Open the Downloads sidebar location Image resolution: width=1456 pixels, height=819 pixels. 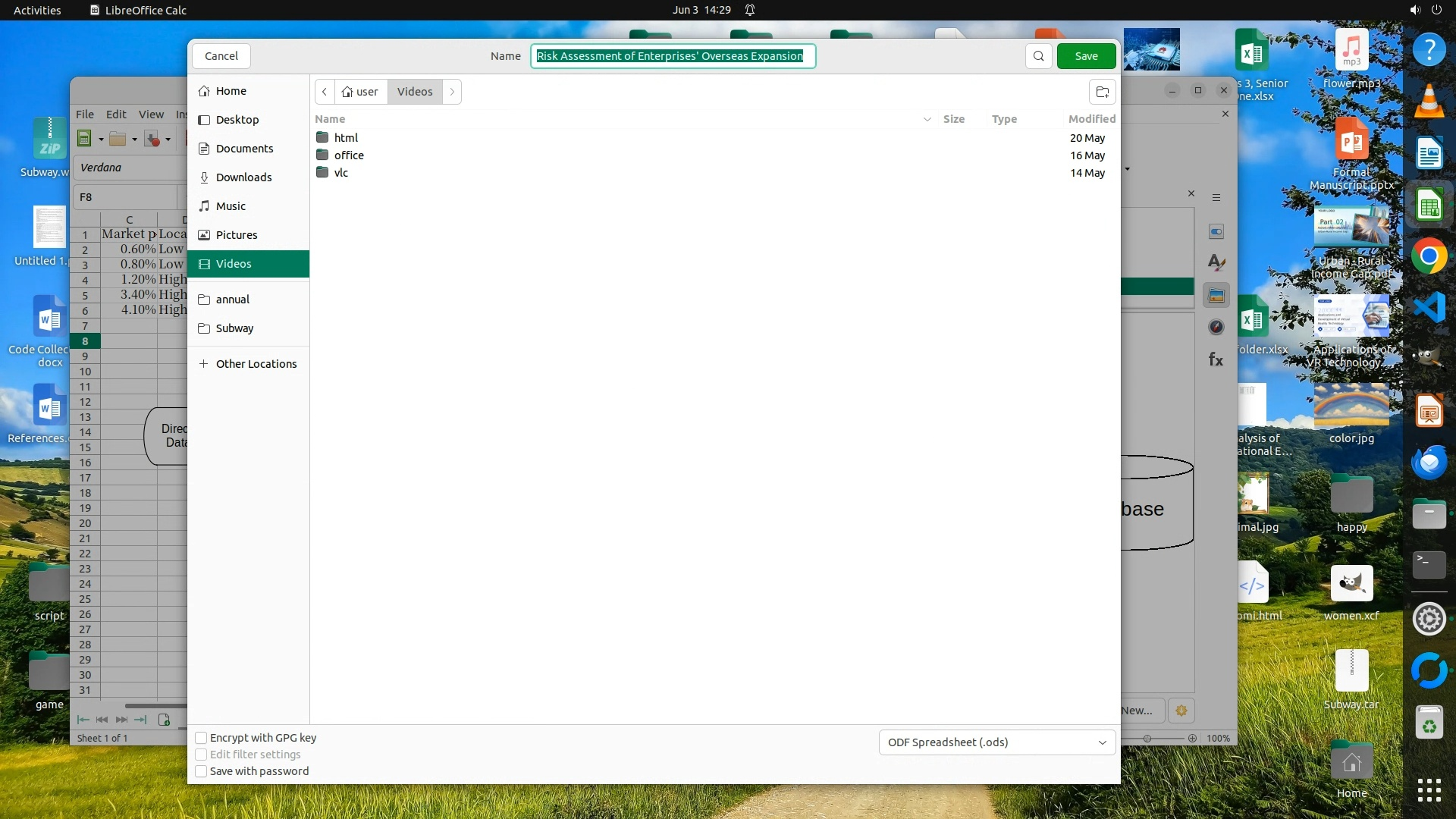click(x=243, y=177)
